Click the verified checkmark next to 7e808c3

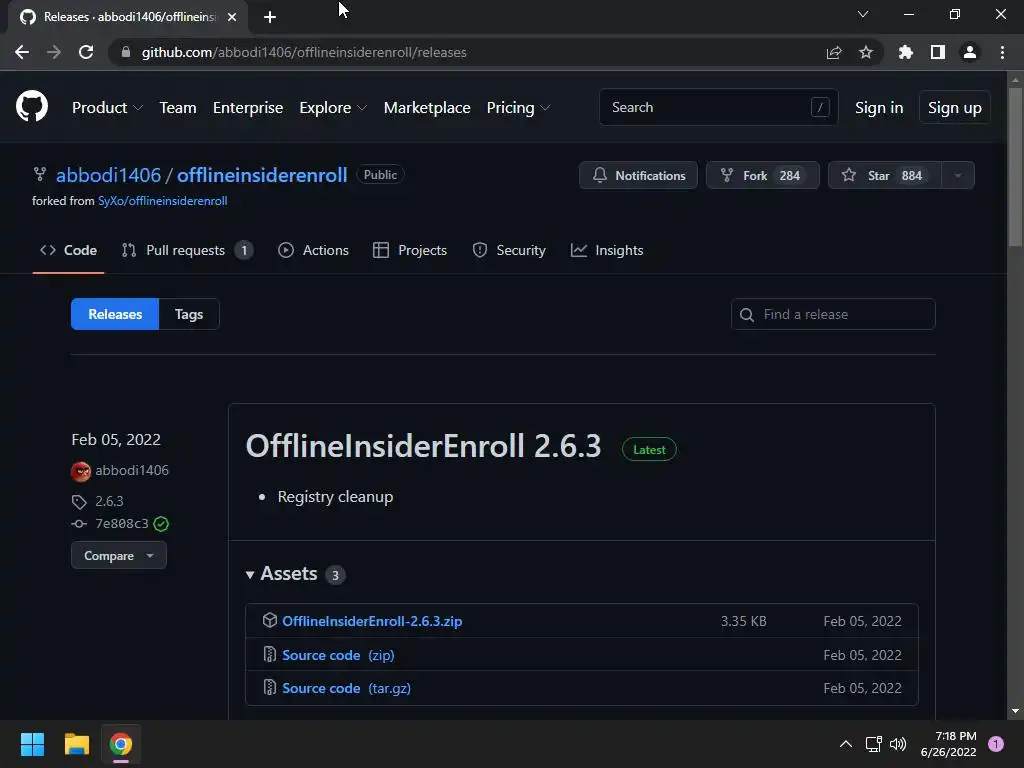[x=161, y=524]
